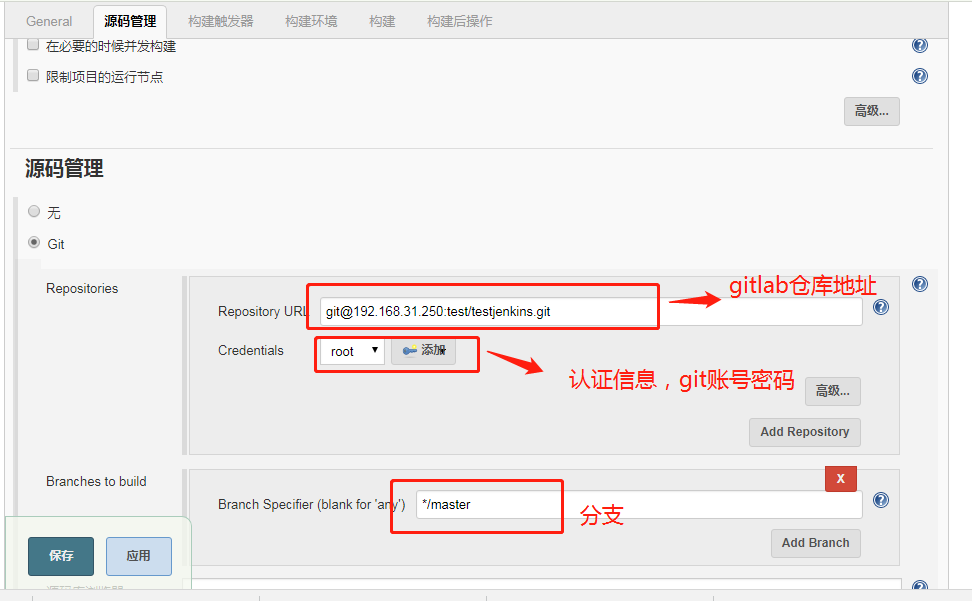972x601 pixels.
Task: Open help for 限制项目的运行节点 option
Action: pyautogui.click(x=920, y=76)
